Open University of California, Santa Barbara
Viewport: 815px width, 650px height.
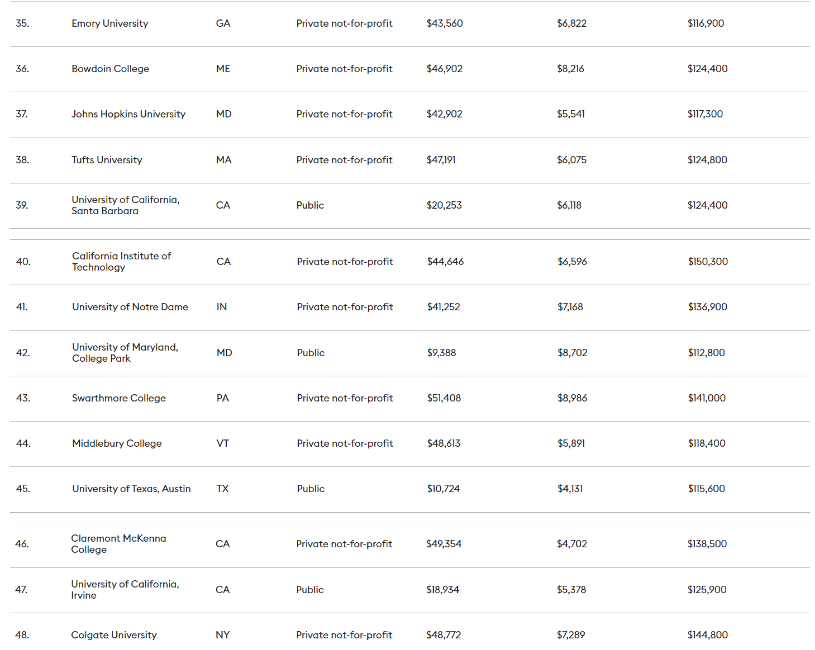pos(125,205)
